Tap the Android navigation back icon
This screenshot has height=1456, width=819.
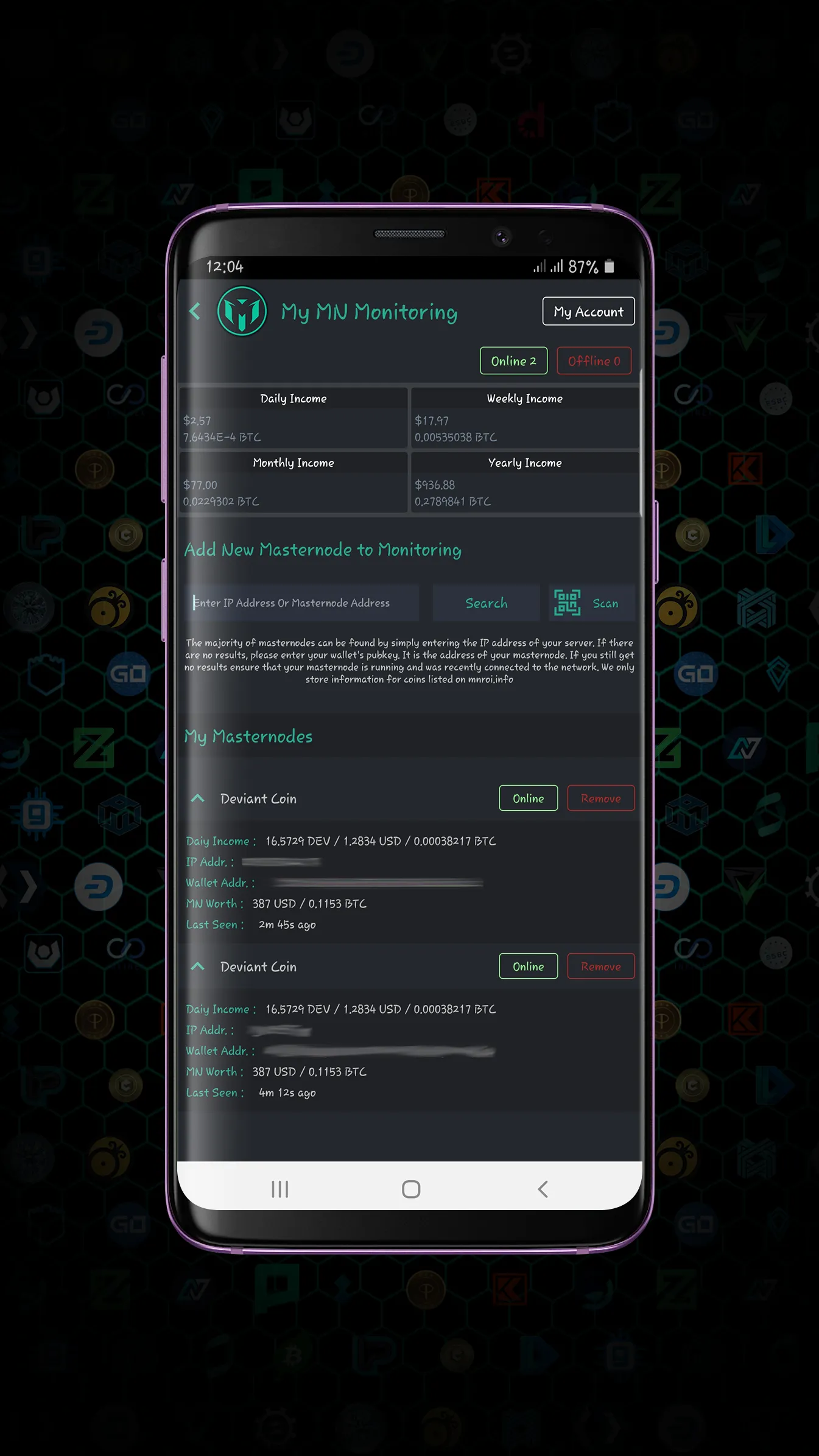tap(543, 1189)
